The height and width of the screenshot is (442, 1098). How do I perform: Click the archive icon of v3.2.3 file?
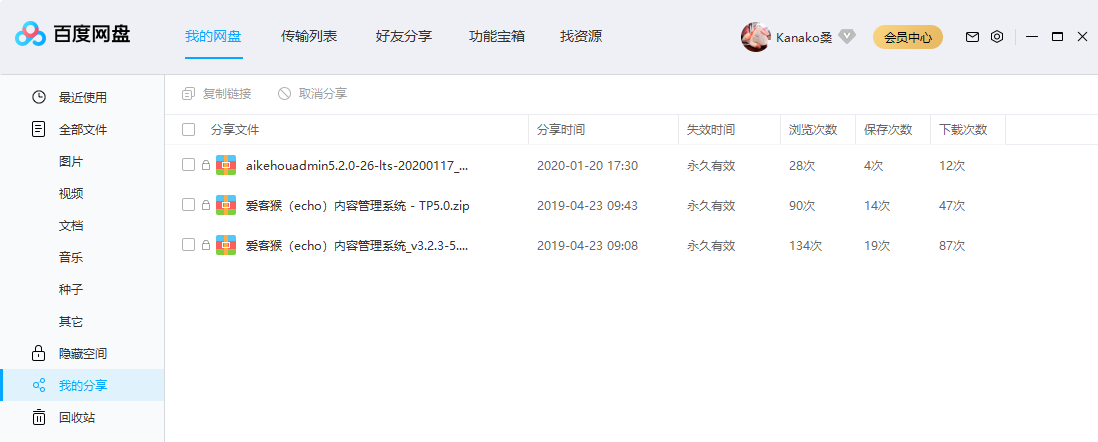225,245
